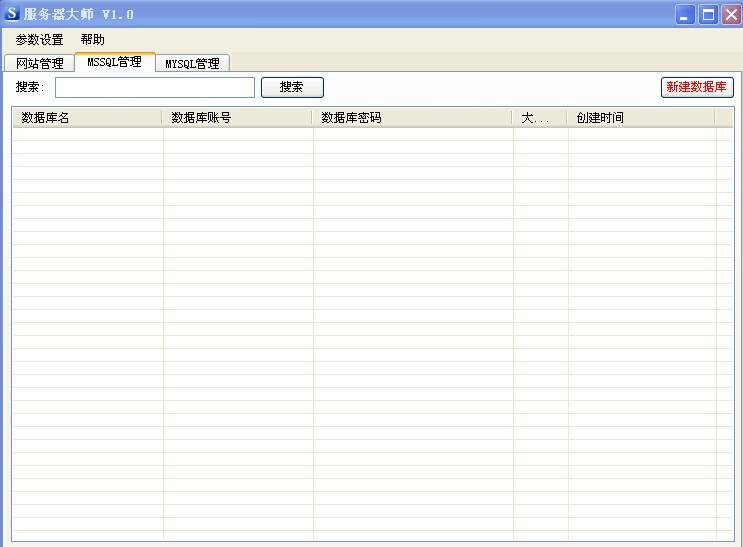Switch to the 网站管理 tab
This screenshot has width=743, height=547.
point(40,63)
